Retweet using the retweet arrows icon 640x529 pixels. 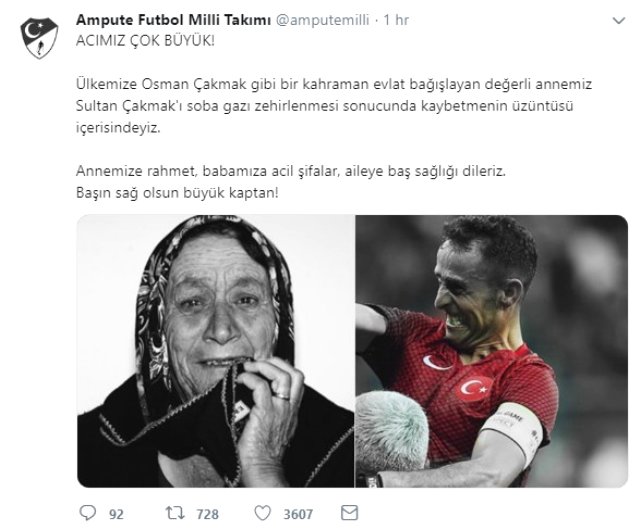pos(175,513)
